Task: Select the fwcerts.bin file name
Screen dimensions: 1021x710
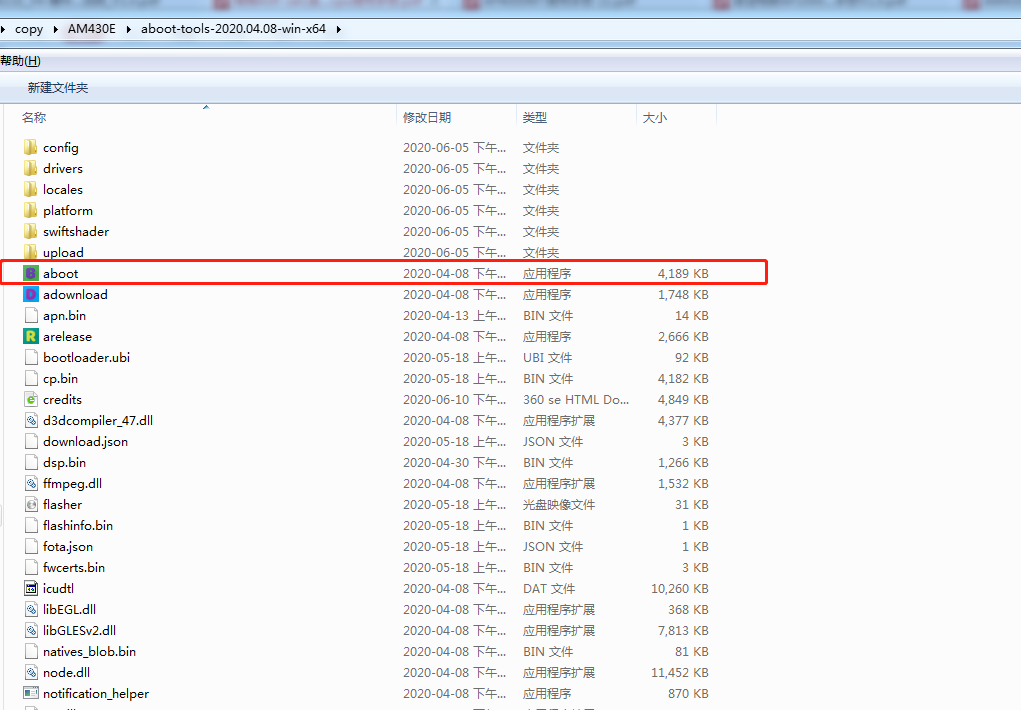Action: pyautogui.click(x=74, y=567)
